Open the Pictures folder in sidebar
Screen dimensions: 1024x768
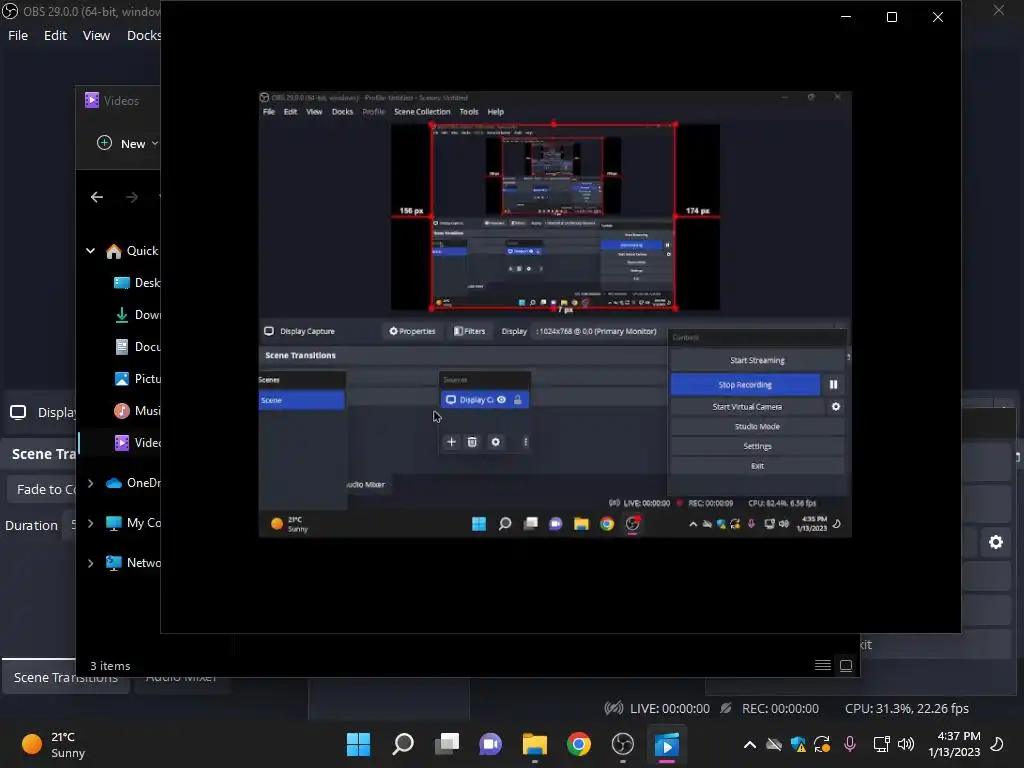click(136, 379)
